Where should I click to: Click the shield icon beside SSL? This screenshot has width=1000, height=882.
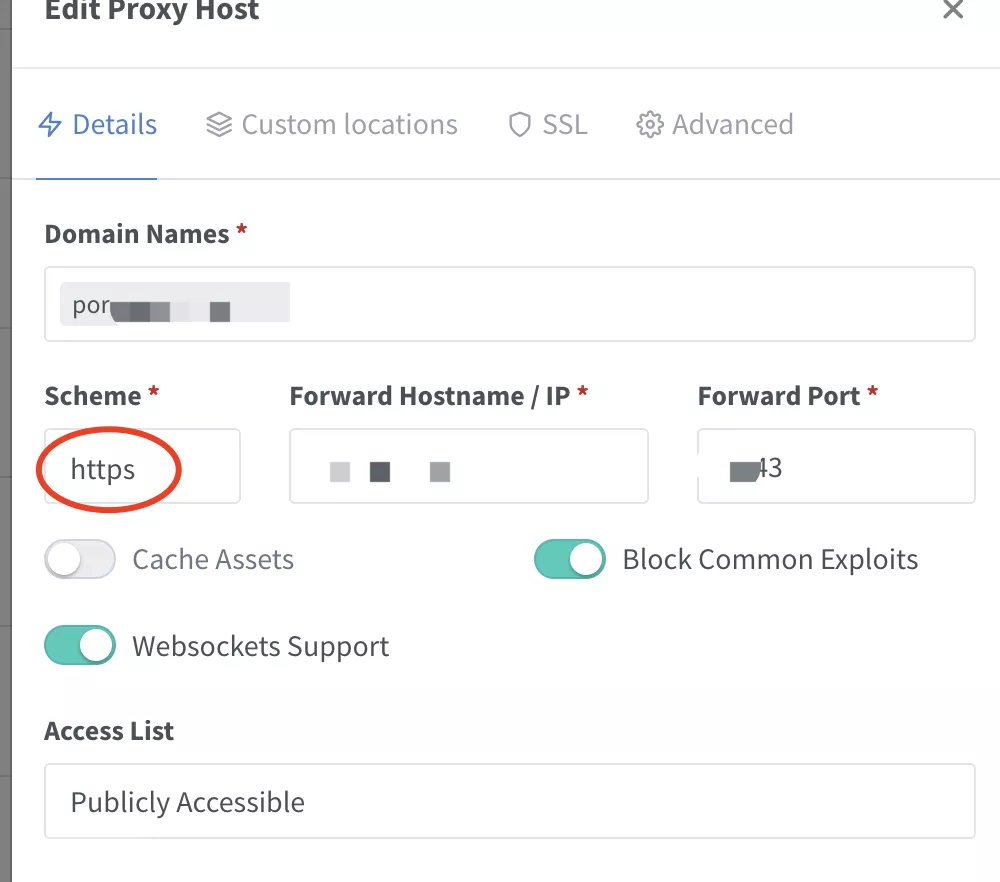coord(519,125)
